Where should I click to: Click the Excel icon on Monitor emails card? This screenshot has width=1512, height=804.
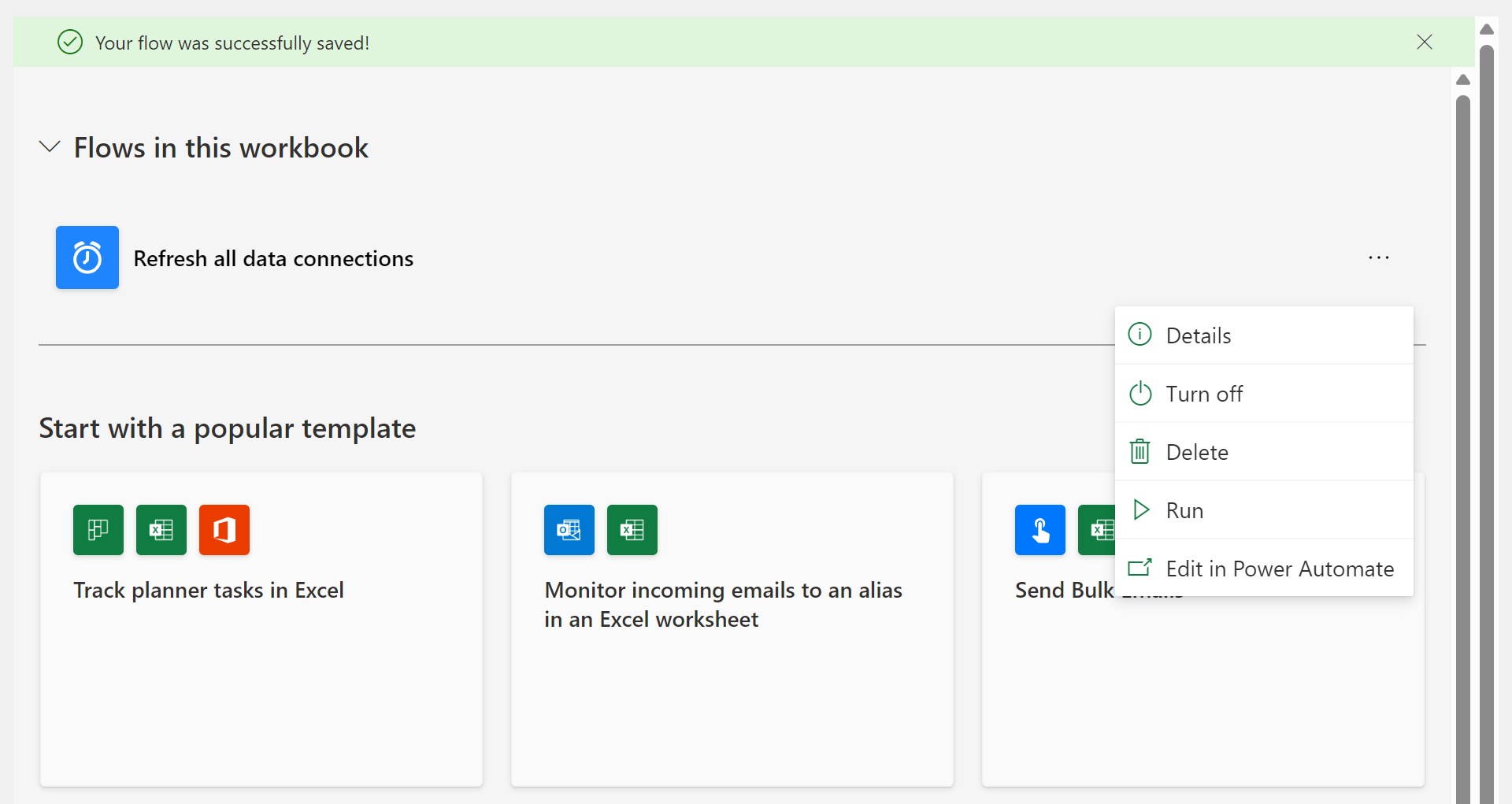[632, 530]
